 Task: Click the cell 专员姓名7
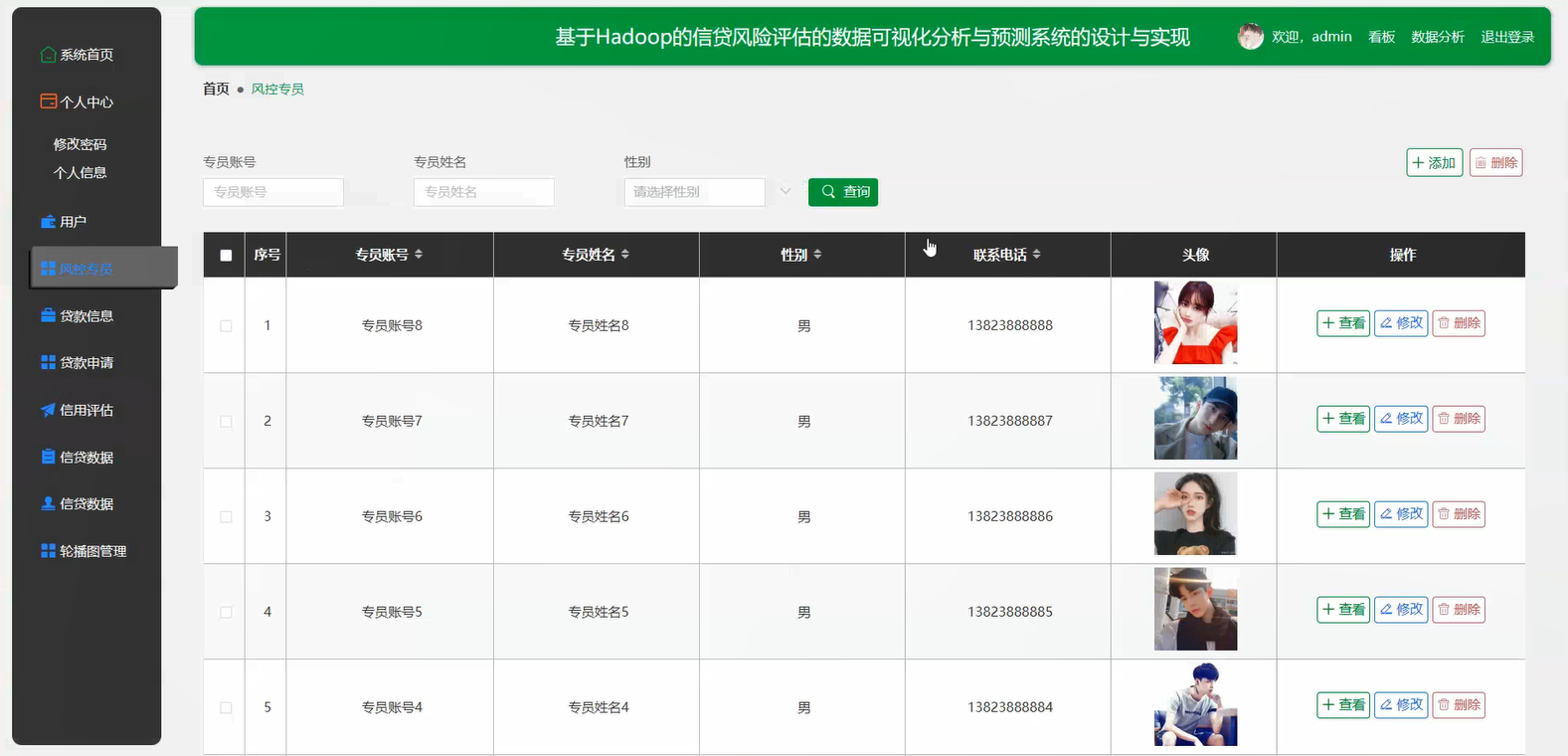(599, 421)
